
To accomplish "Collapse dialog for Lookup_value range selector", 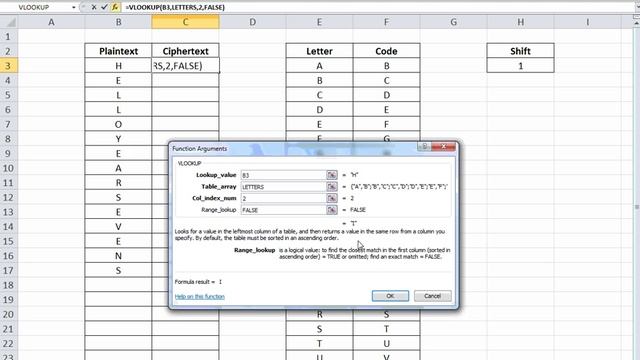I will (x=332, y=175).
